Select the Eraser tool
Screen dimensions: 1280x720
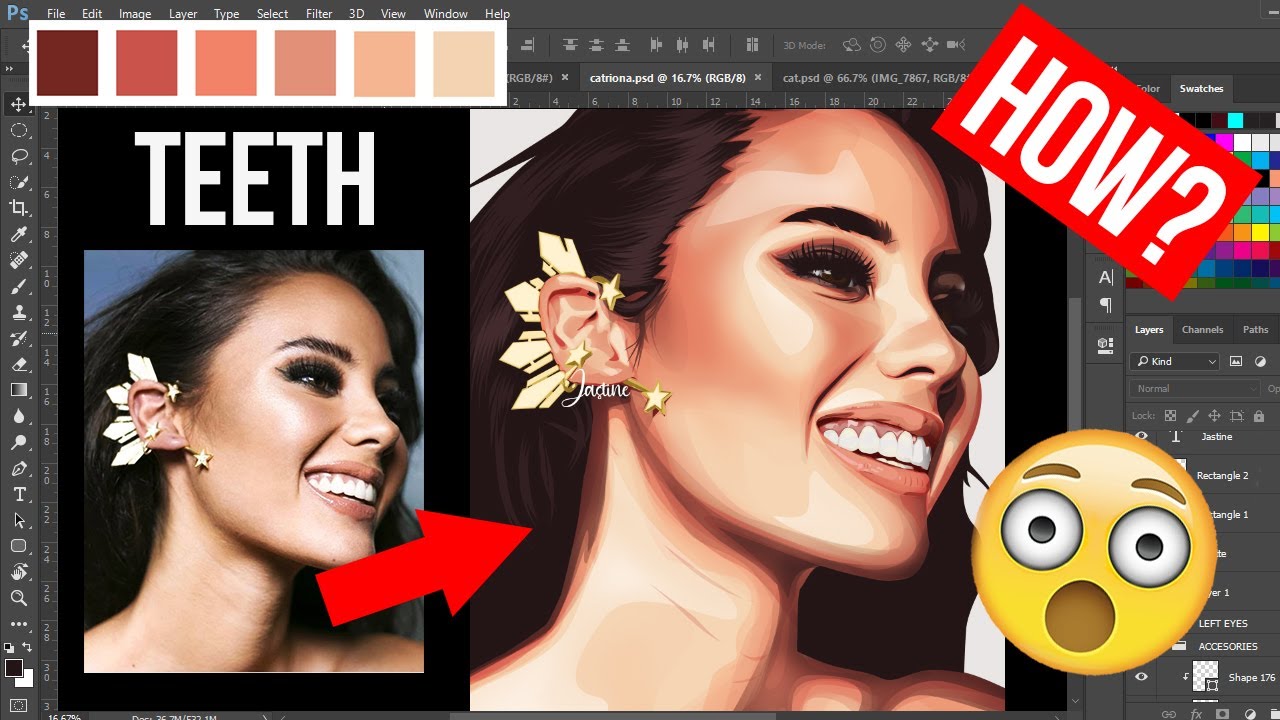point(18,364)
